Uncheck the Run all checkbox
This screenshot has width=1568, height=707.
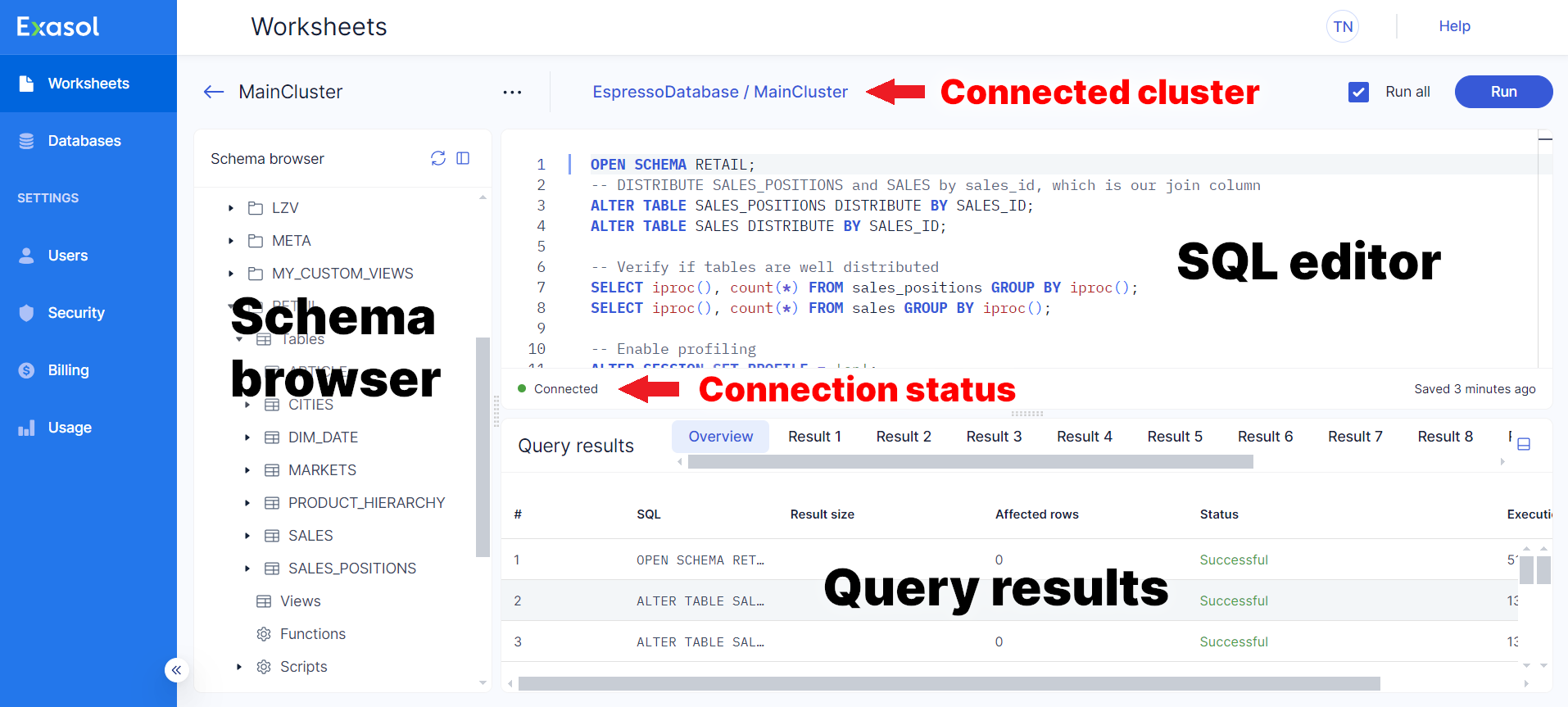(x=1358, y=92)
